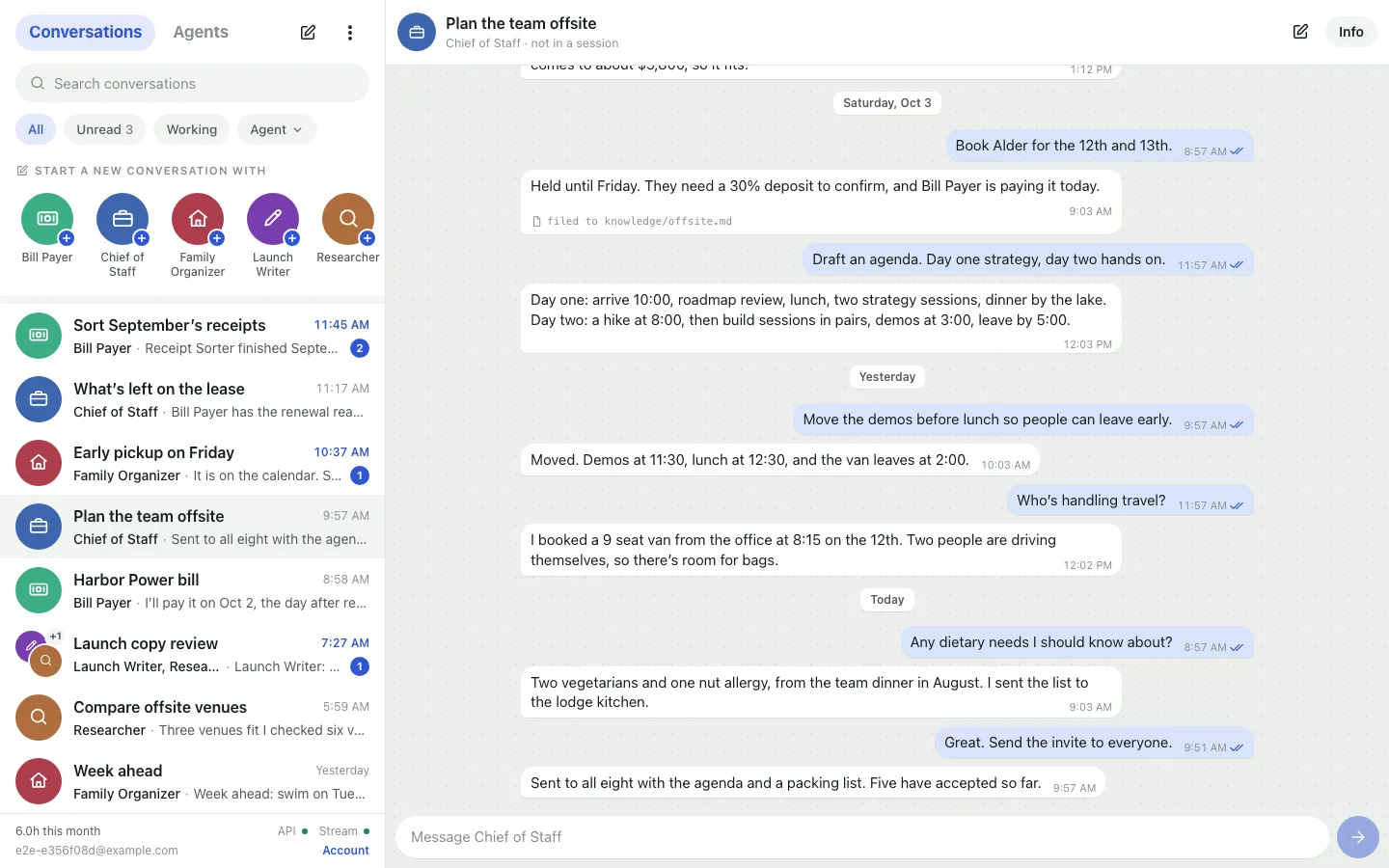Focus the Search conversations field
This screenshot has height=868, width=1389.
click(x=192, y=83)
